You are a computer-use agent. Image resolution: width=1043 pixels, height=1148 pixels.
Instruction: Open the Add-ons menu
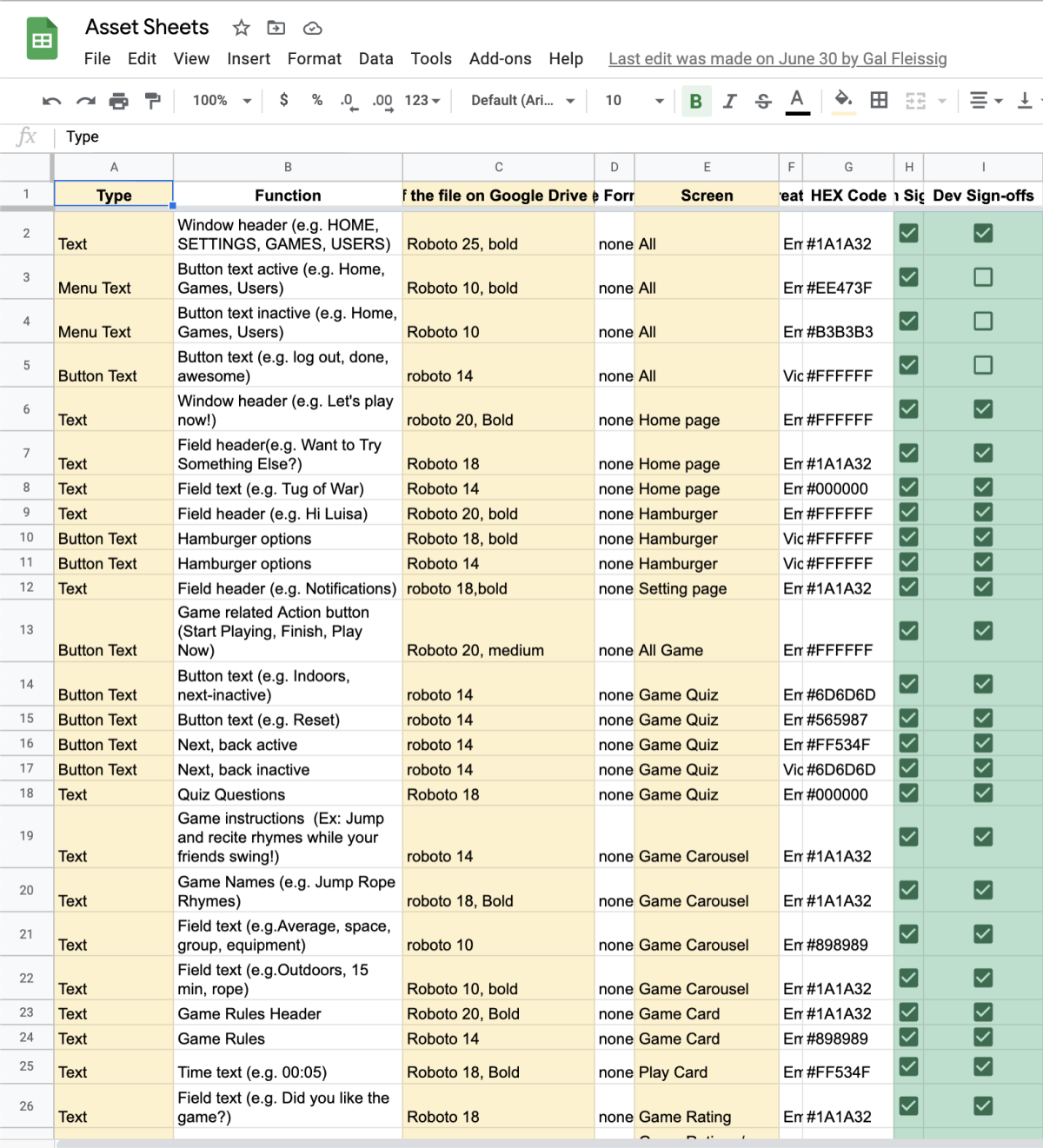tap(500, 58)
